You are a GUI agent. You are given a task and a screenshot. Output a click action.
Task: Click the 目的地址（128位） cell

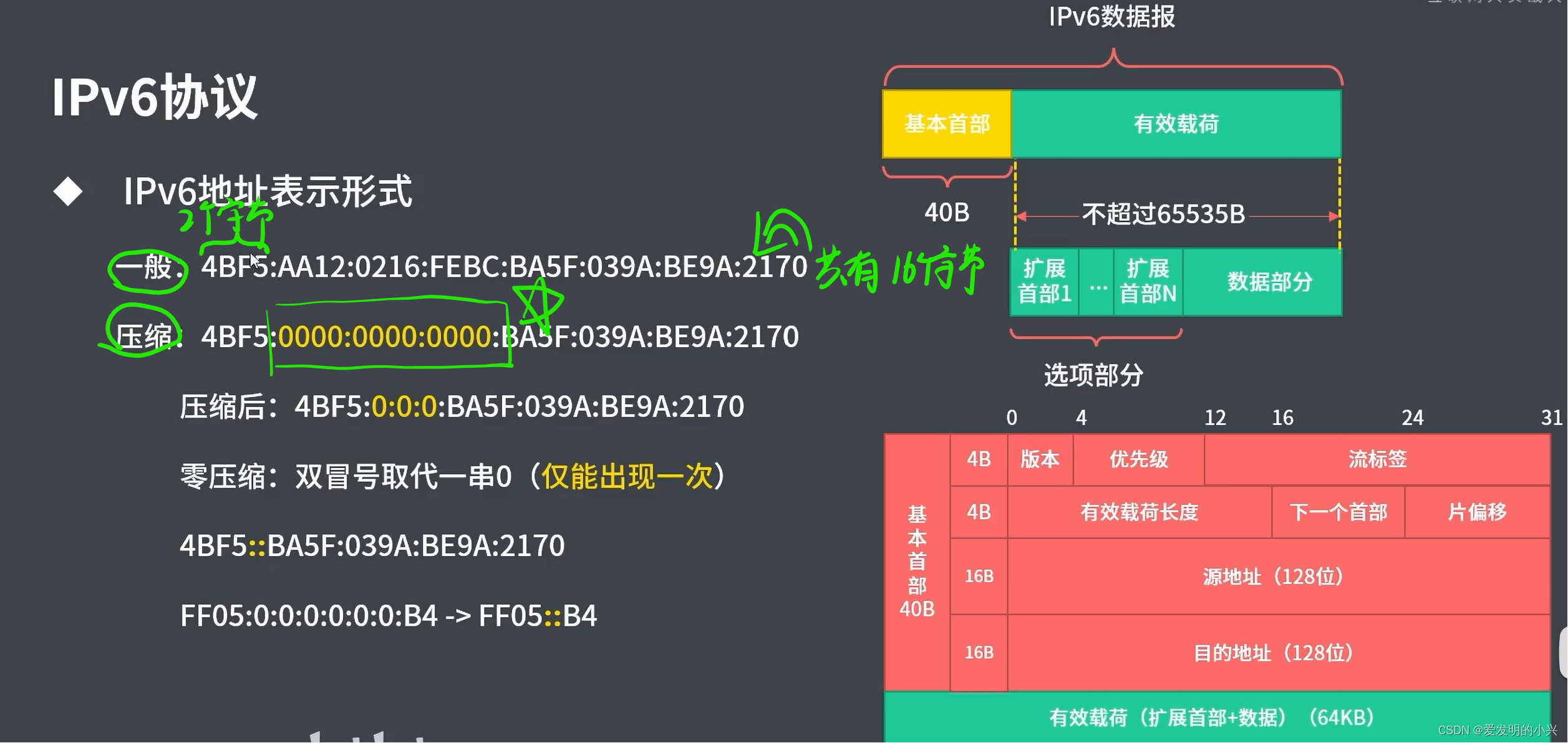tap(1279, 653)
